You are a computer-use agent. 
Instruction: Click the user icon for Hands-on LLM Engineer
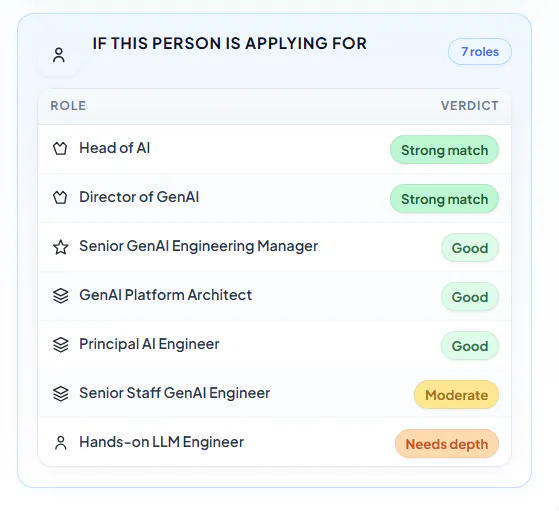click(61, 443)
